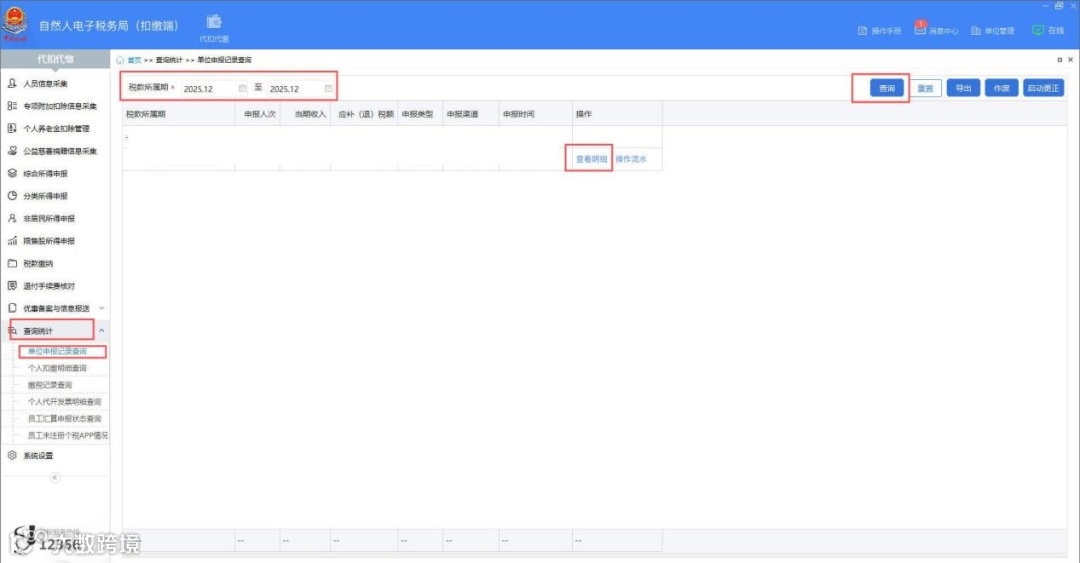
Task: Open 操作手册 from the top bar
Action: pos(880,30)
